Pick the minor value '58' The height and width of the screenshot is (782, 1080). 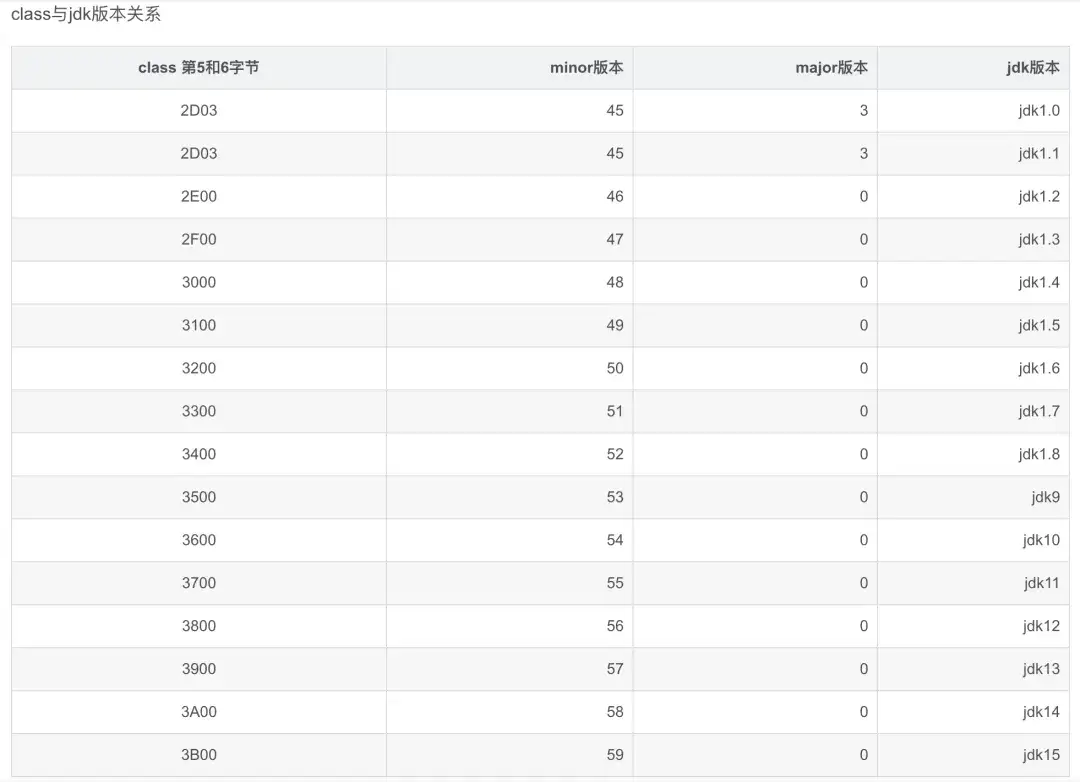coord(615,712)
